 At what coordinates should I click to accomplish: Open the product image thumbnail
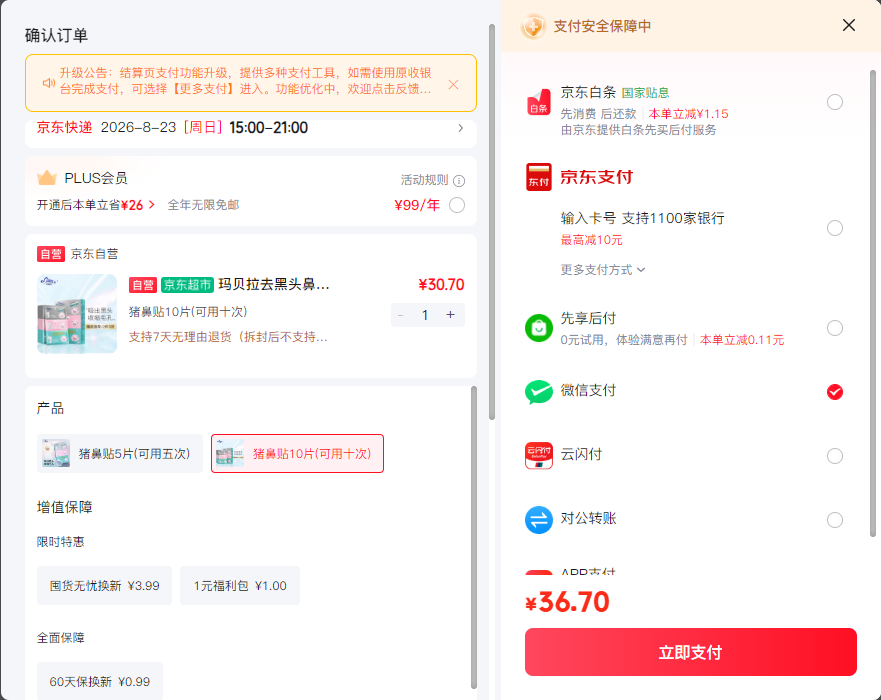point(77,314)
